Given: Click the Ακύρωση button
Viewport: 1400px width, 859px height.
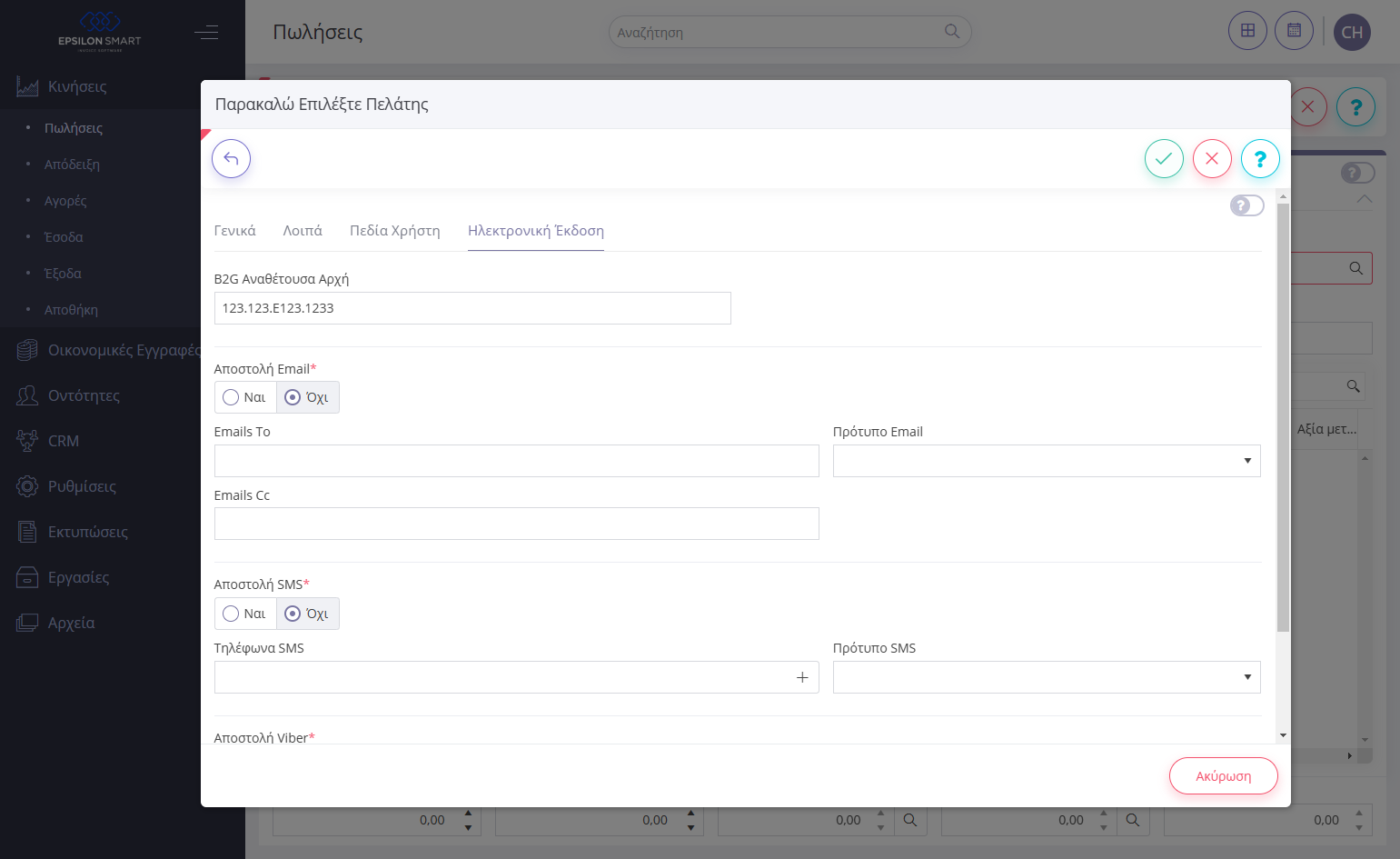Looking at the screenshot, I should [x=1224, y=776].
